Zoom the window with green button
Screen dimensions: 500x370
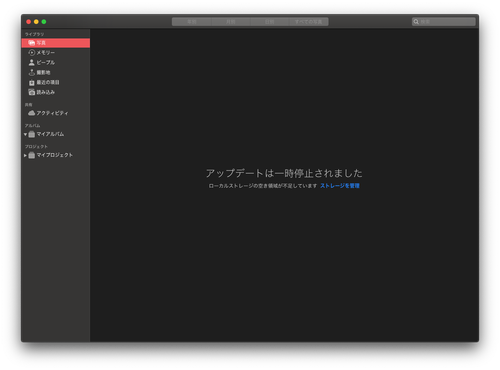click(44, 22)
